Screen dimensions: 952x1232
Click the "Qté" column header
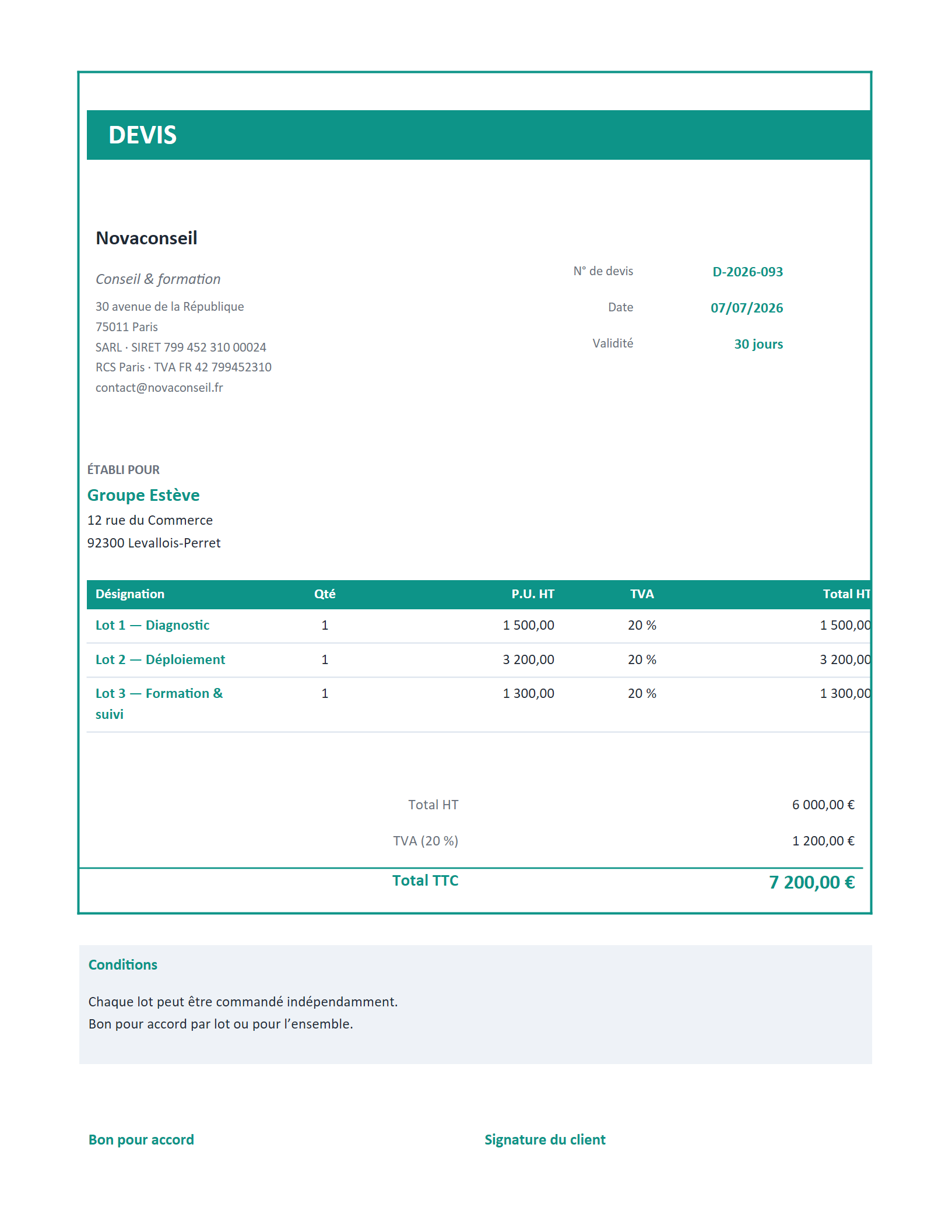325,594
